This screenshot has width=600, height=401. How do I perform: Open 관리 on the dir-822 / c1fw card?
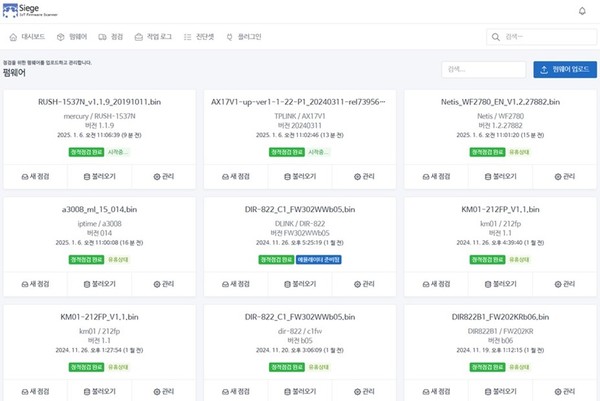coord(364,391)
